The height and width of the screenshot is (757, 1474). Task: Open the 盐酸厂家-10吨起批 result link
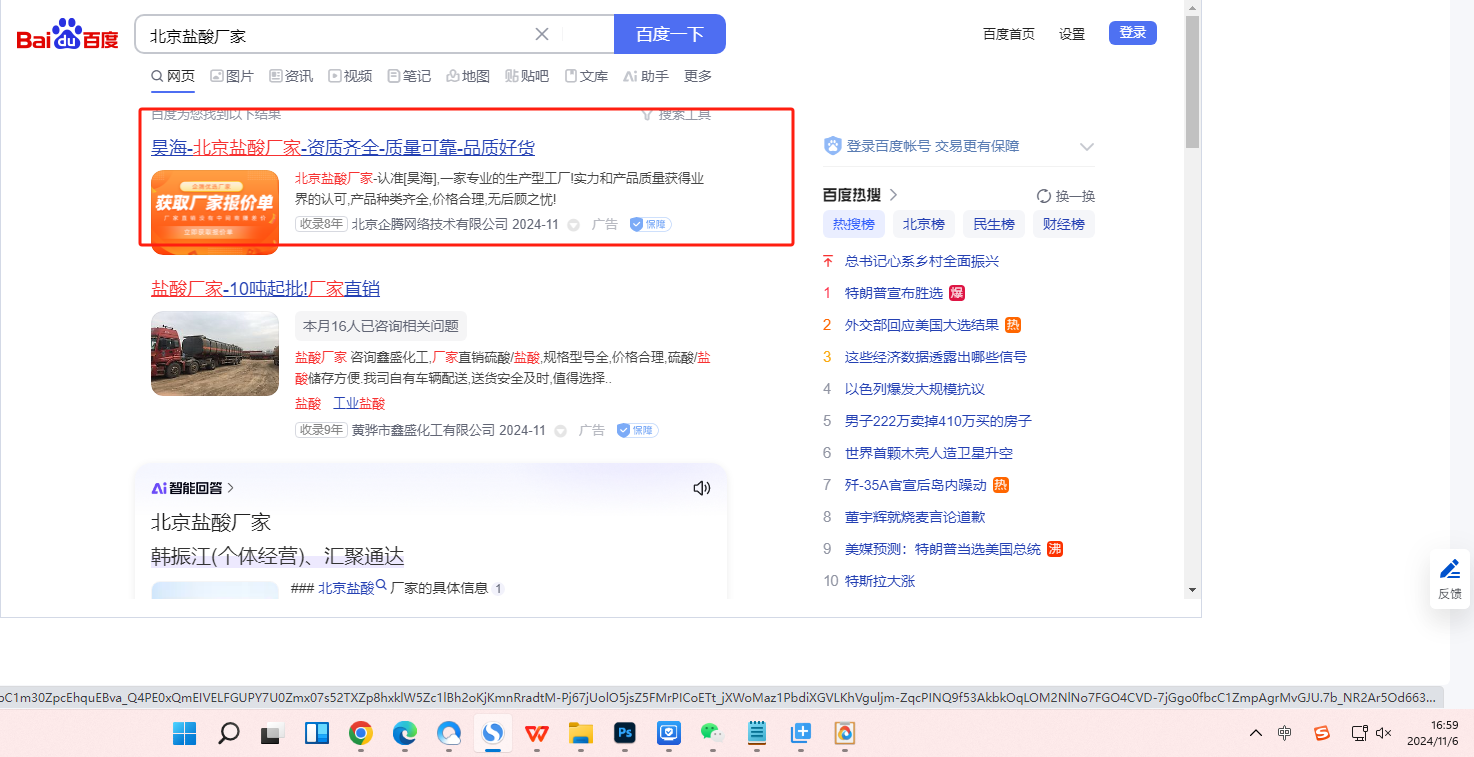click(265, 289)
